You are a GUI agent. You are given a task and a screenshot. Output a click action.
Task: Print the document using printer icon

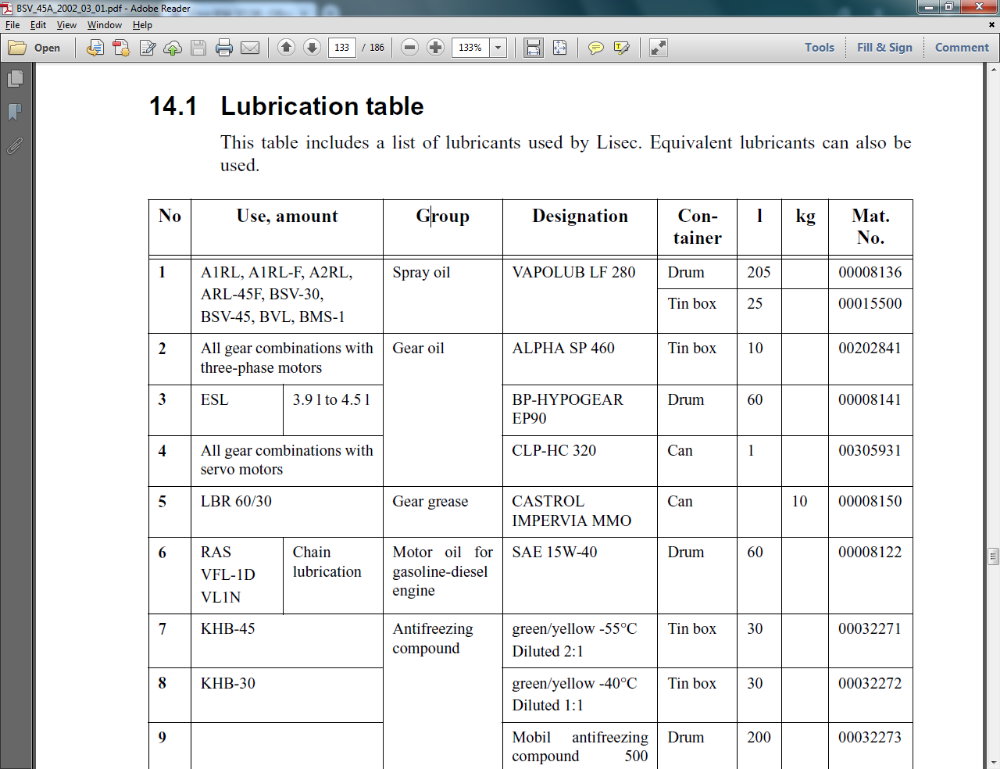tap(224, 48)
